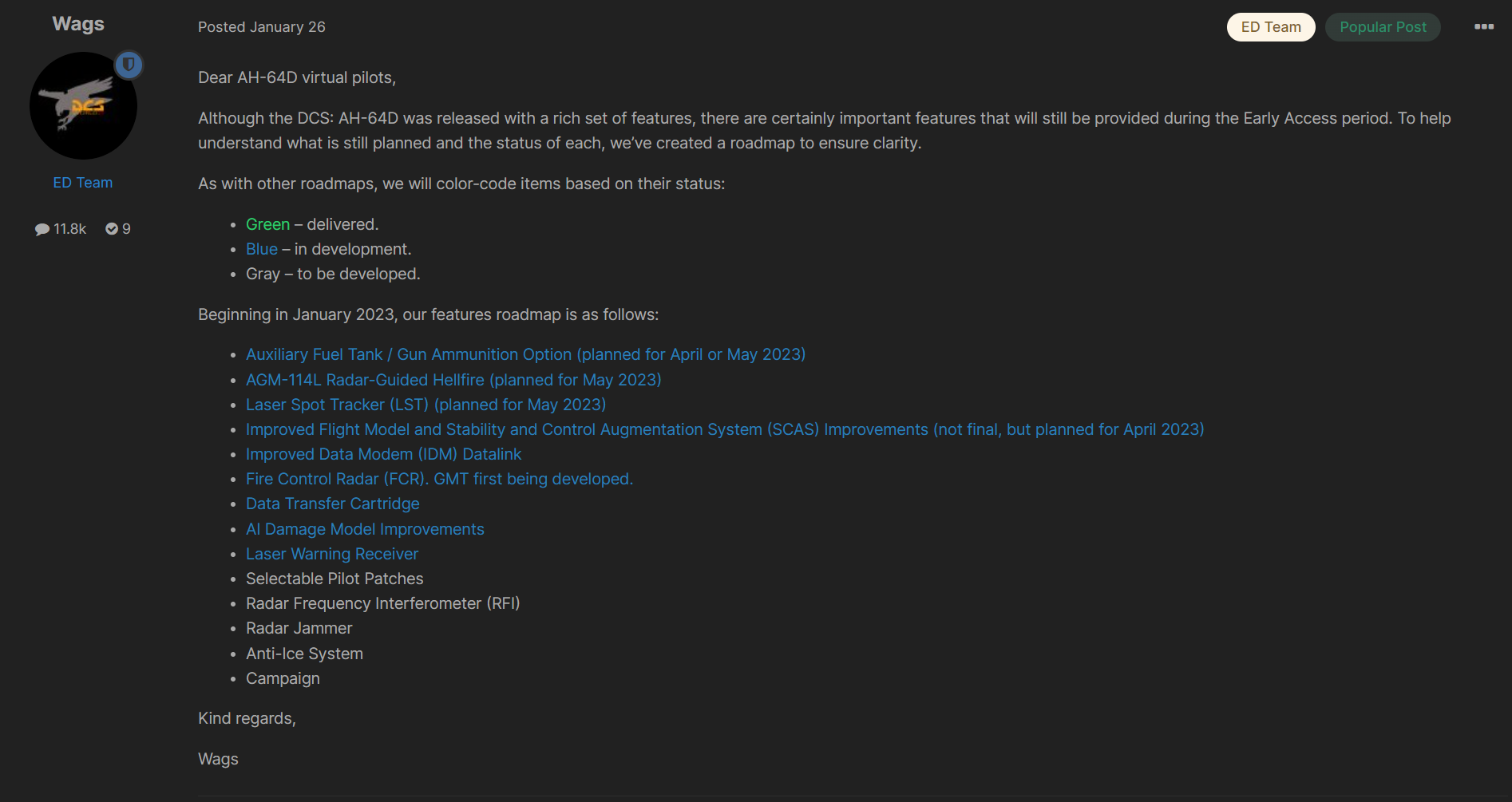Select the Auxiliary Fuel Tank roadmap item

[525, 354]
